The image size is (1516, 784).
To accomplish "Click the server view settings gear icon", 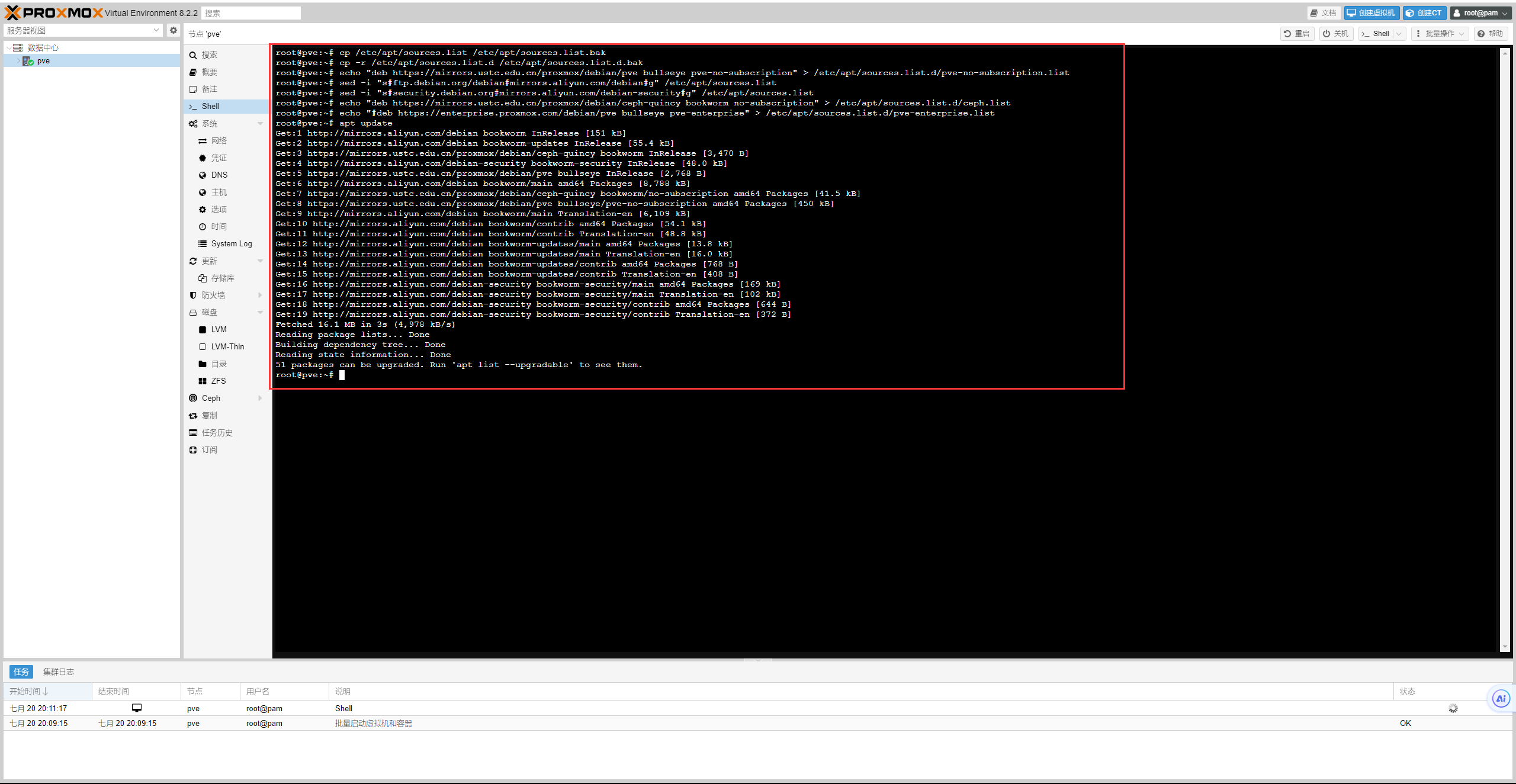I will point(173,30).
